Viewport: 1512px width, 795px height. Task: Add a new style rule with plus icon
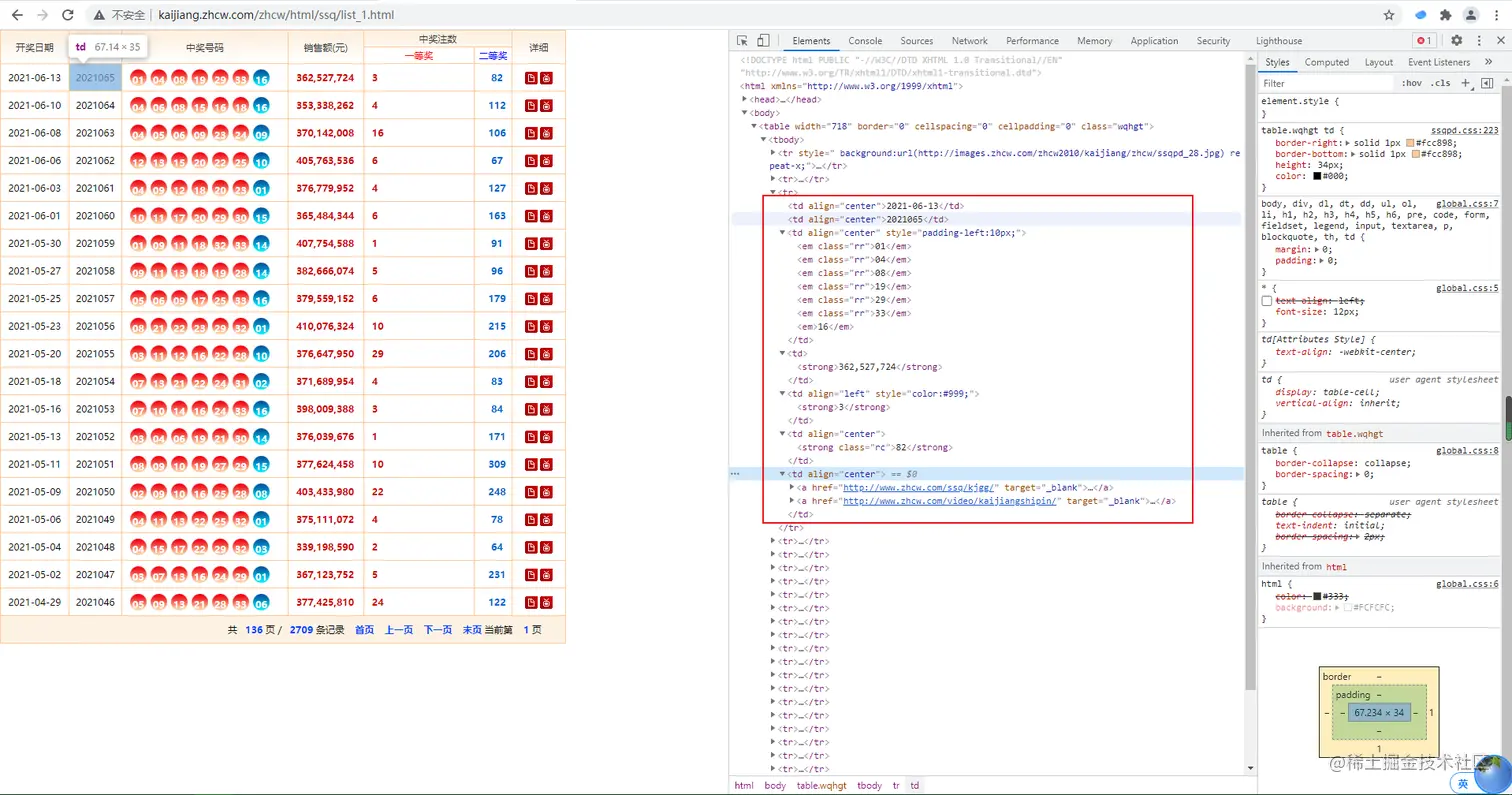tap(1466, 83)
